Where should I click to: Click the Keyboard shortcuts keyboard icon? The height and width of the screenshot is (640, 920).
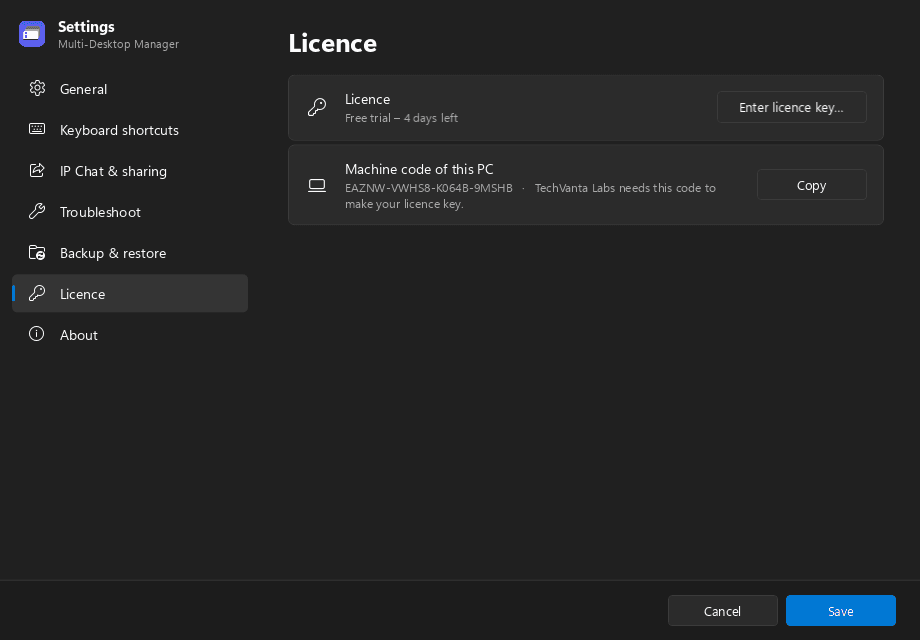(x=37, y=129)
